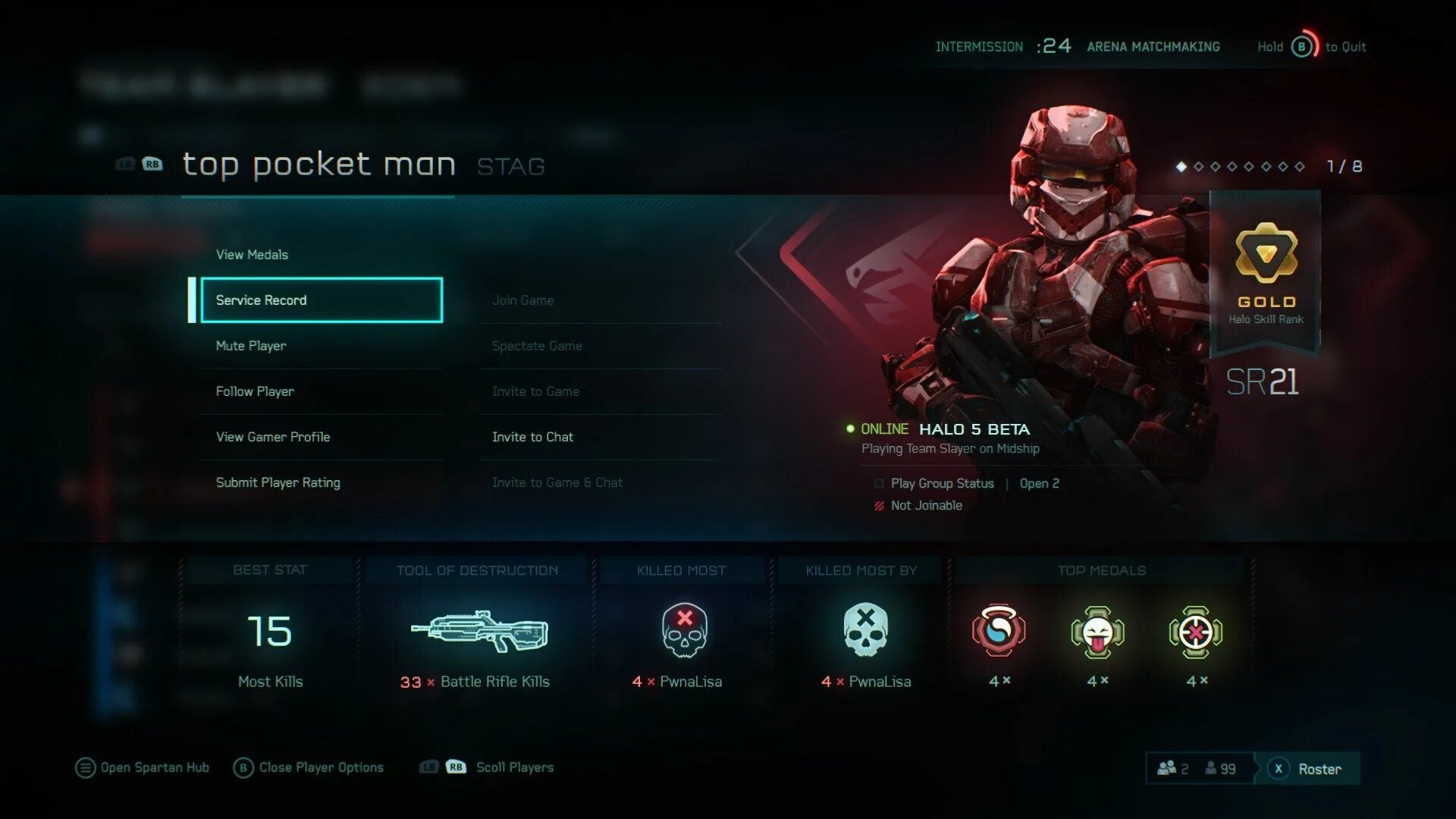Toggle the Play Group Status checkbox

point(879,483)
